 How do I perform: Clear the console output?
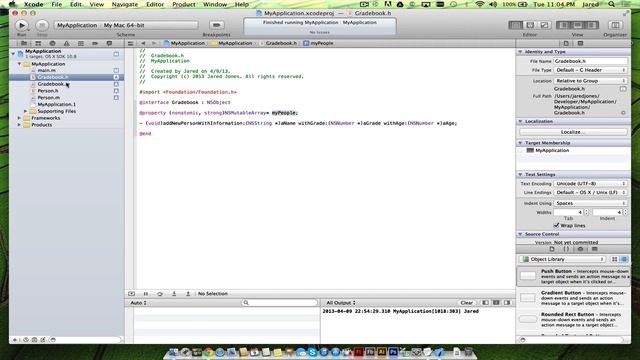coord(467,303)
